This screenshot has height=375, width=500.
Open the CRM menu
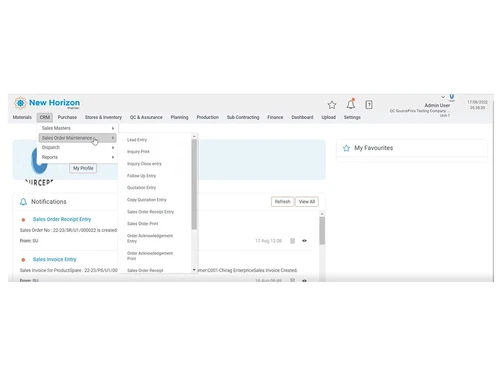tap(45, 117)
